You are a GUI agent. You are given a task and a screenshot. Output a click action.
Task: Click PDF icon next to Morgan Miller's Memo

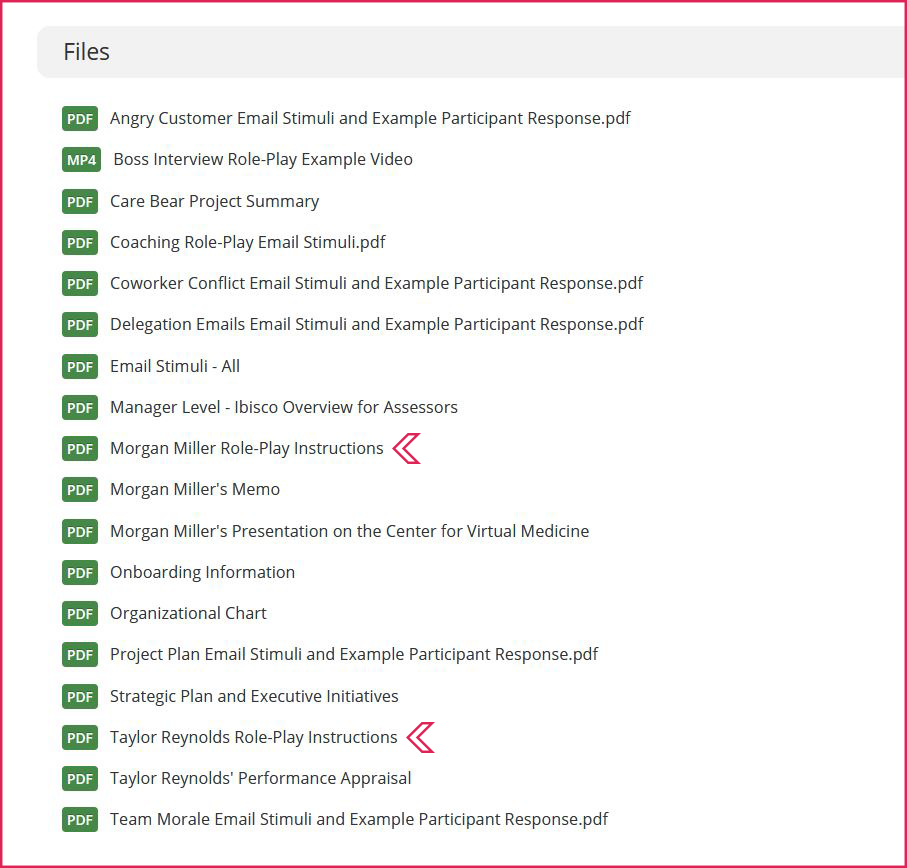pyautogui.click(x=80, y=489)
